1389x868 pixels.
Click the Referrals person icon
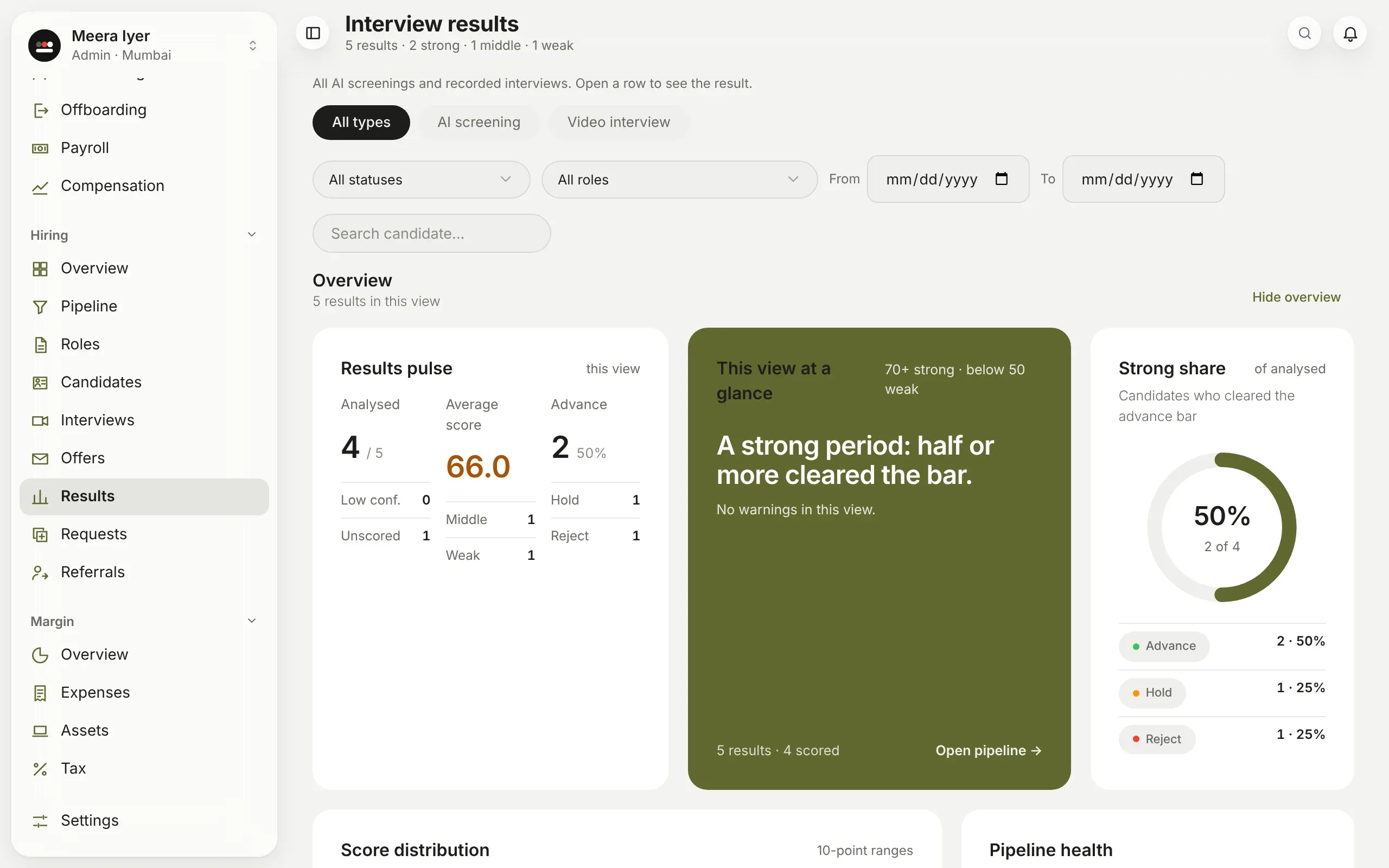[40, 572]
